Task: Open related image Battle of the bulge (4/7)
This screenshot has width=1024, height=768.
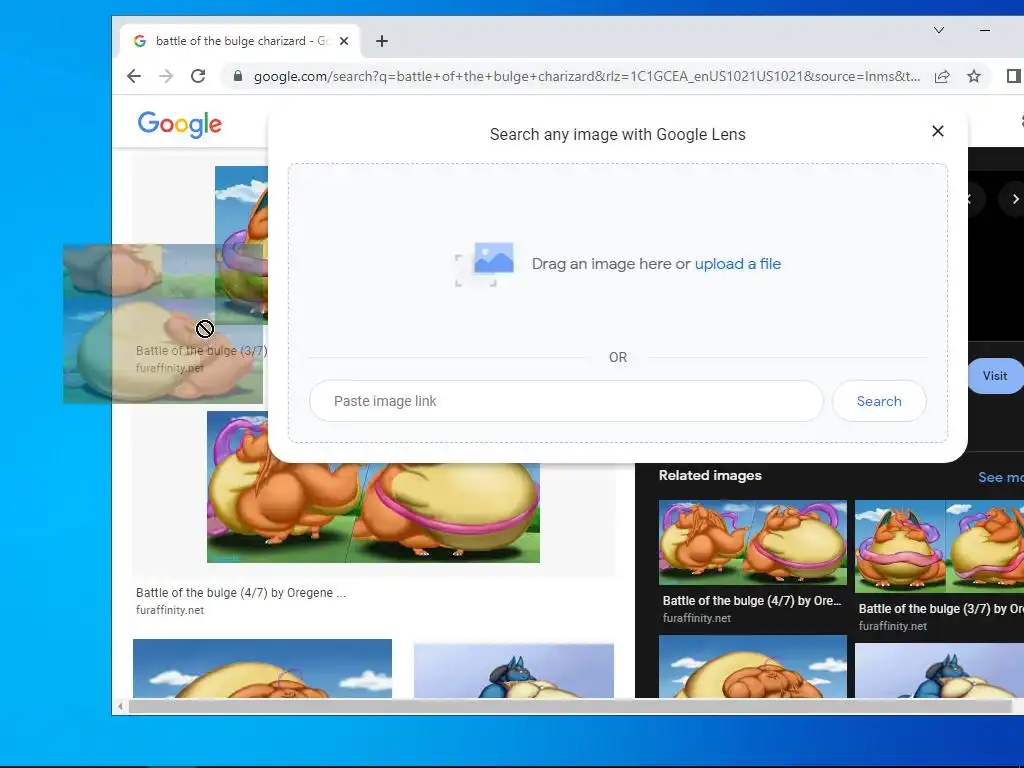Action: click(x=752, y=543)
